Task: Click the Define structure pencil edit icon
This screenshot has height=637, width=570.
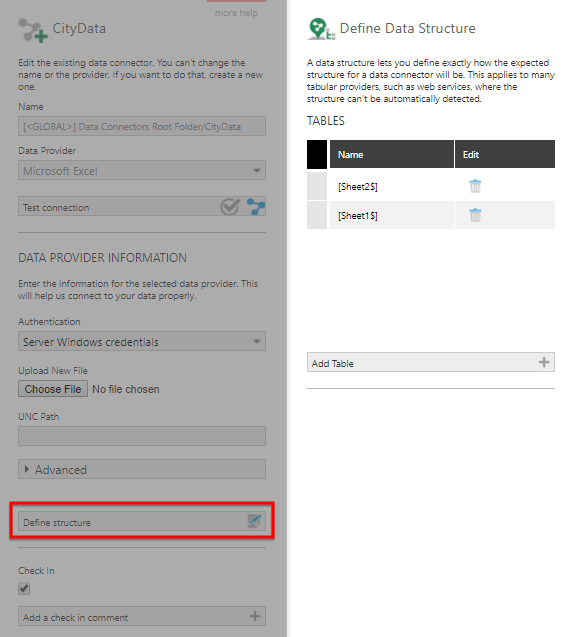Action: (x=254, y=521)
